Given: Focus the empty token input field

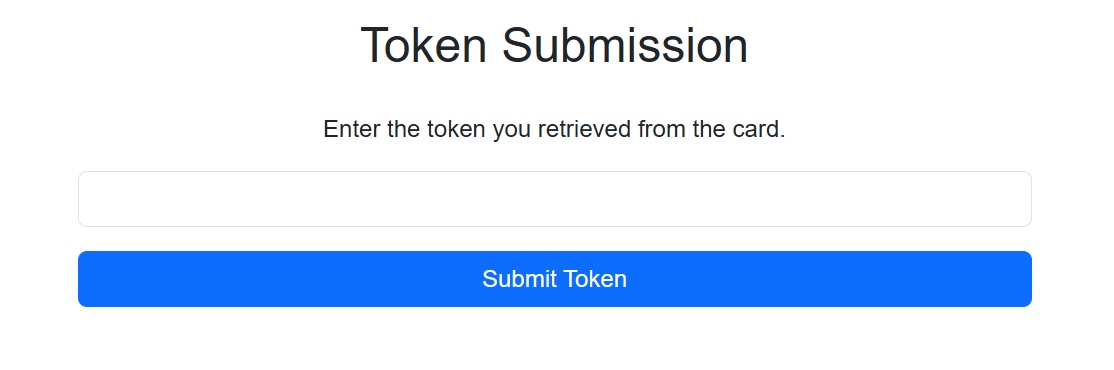Looking at the screenshot, I should 554,199.
